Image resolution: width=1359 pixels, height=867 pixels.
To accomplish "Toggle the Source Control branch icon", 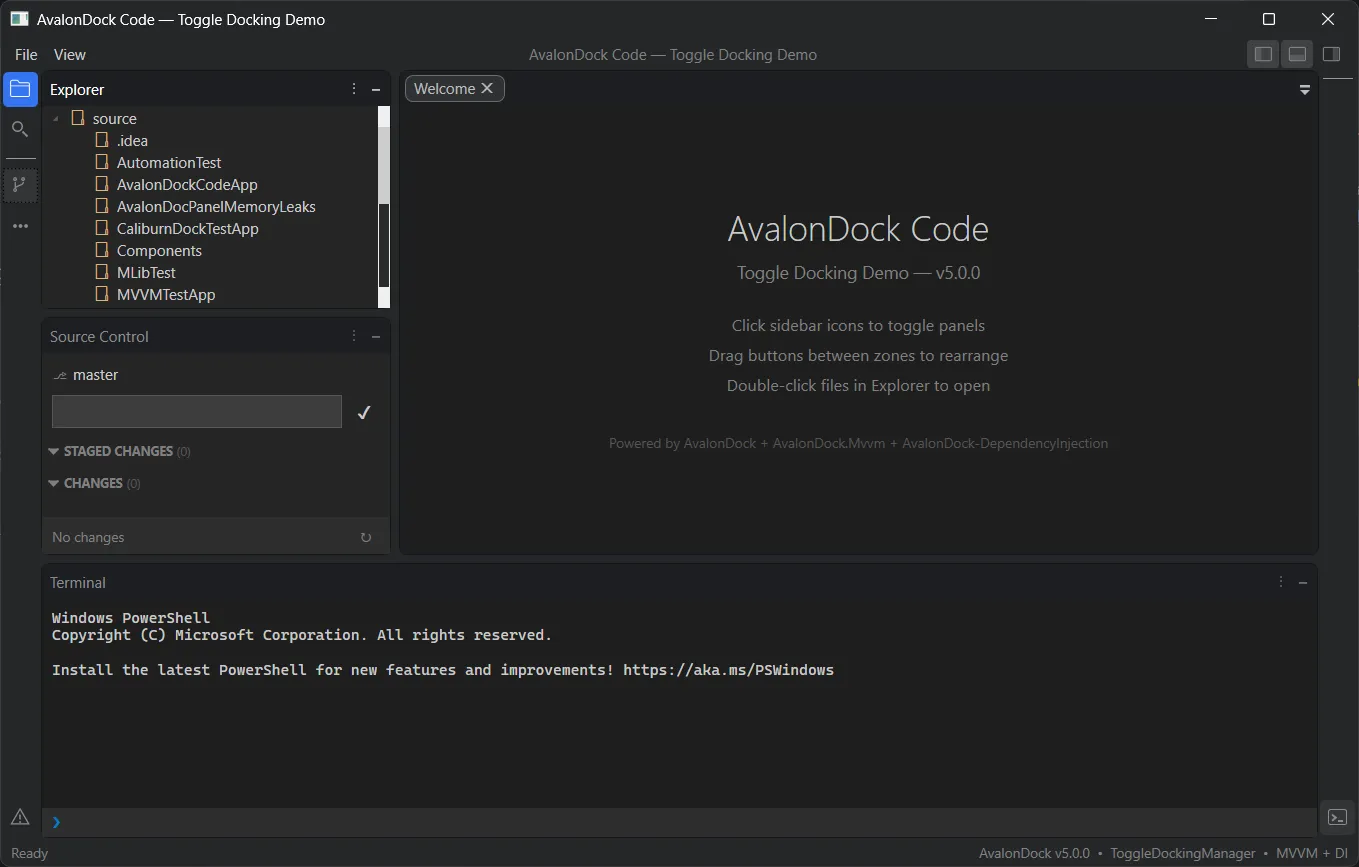I will click(x=20, y=185).
